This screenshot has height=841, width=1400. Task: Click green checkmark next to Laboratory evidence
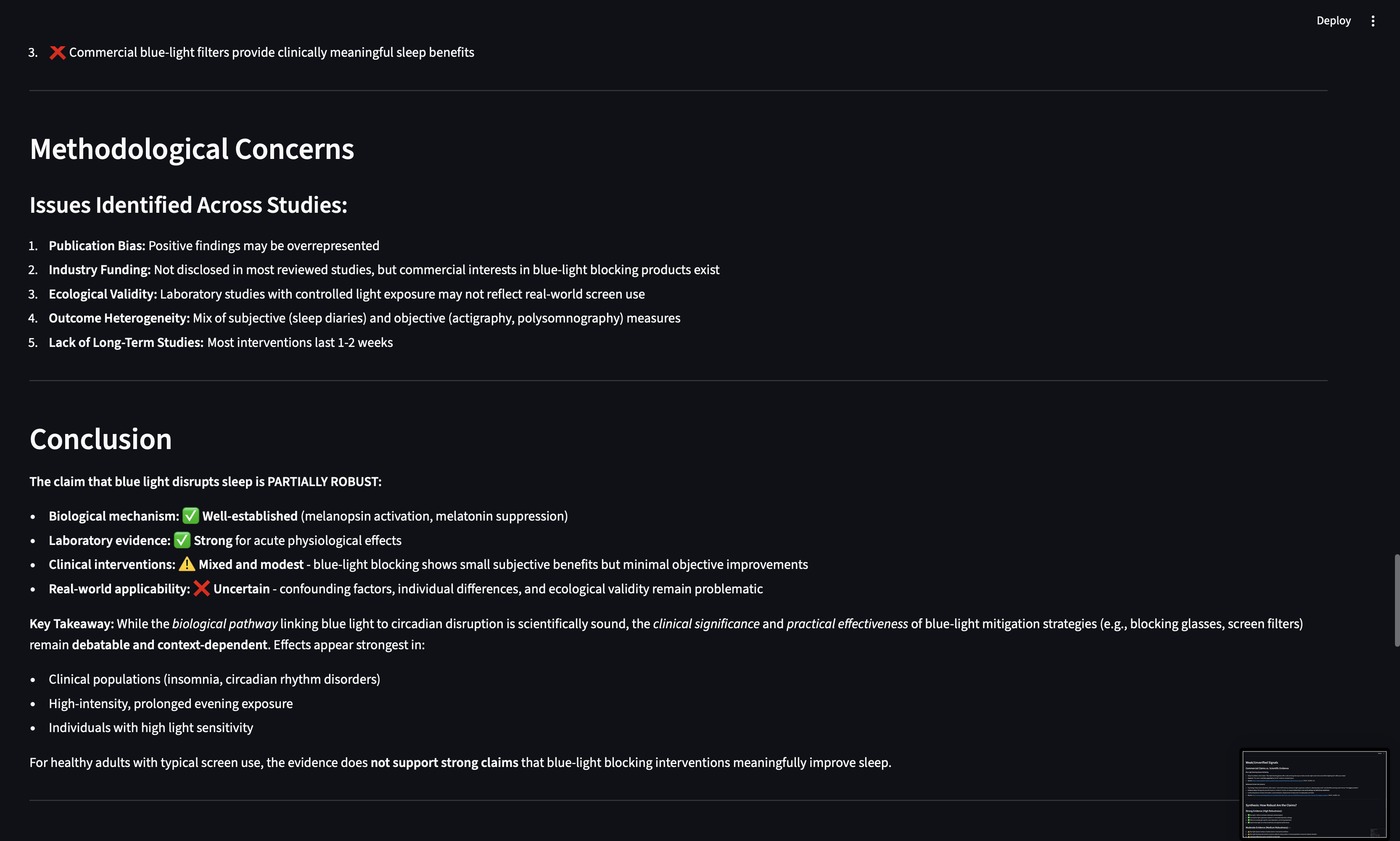(x=182, y=540)
